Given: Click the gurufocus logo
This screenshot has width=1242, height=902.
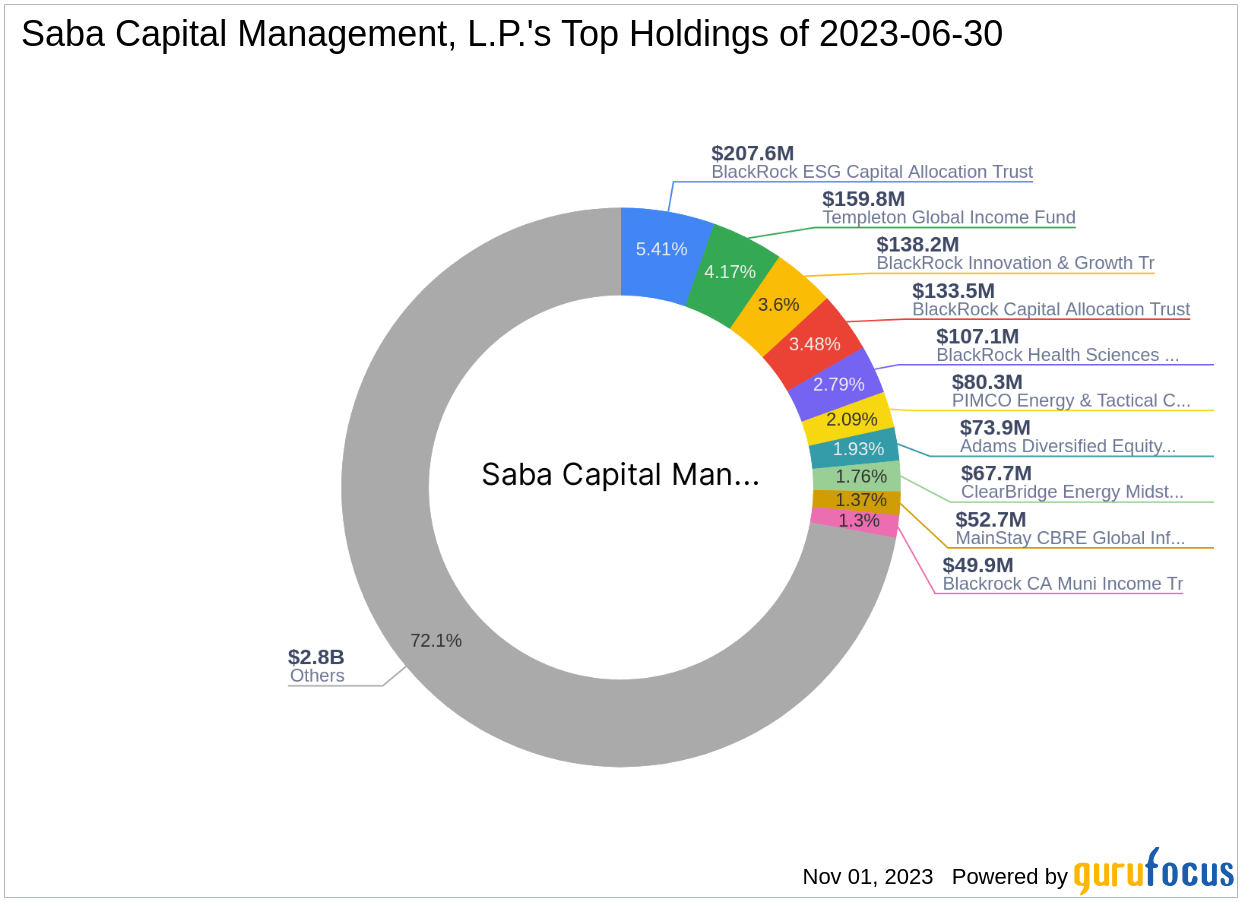Looking at the screenshot, I should [1154, 872].
